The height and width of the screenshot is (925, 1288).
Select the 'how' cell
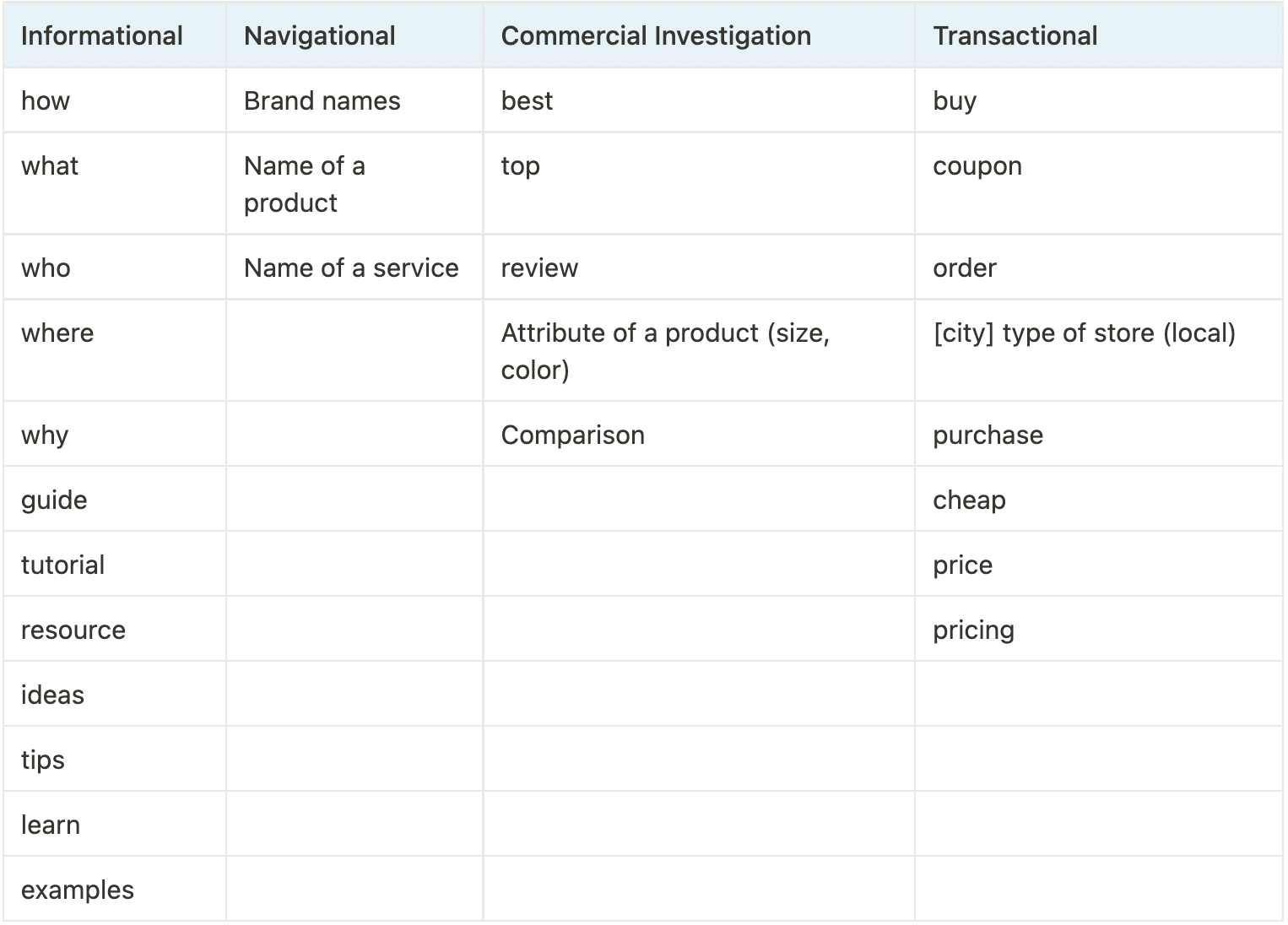click(115, 100)
